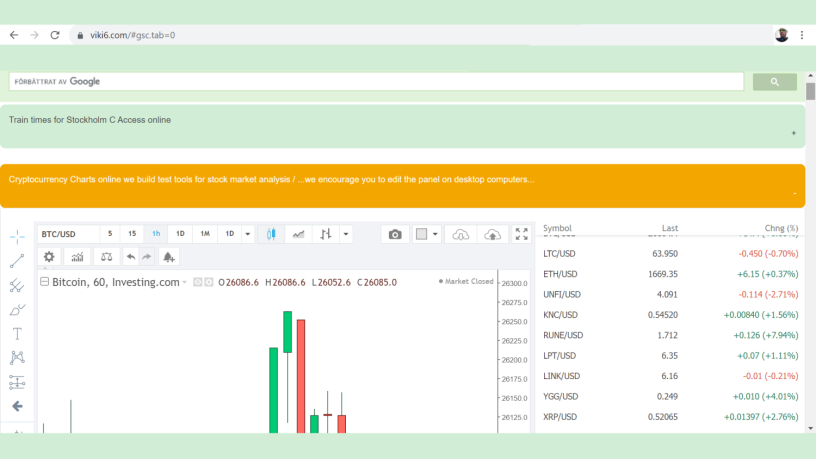
Task: Take a chart snapshot with camera
Action: coord(395,234)
